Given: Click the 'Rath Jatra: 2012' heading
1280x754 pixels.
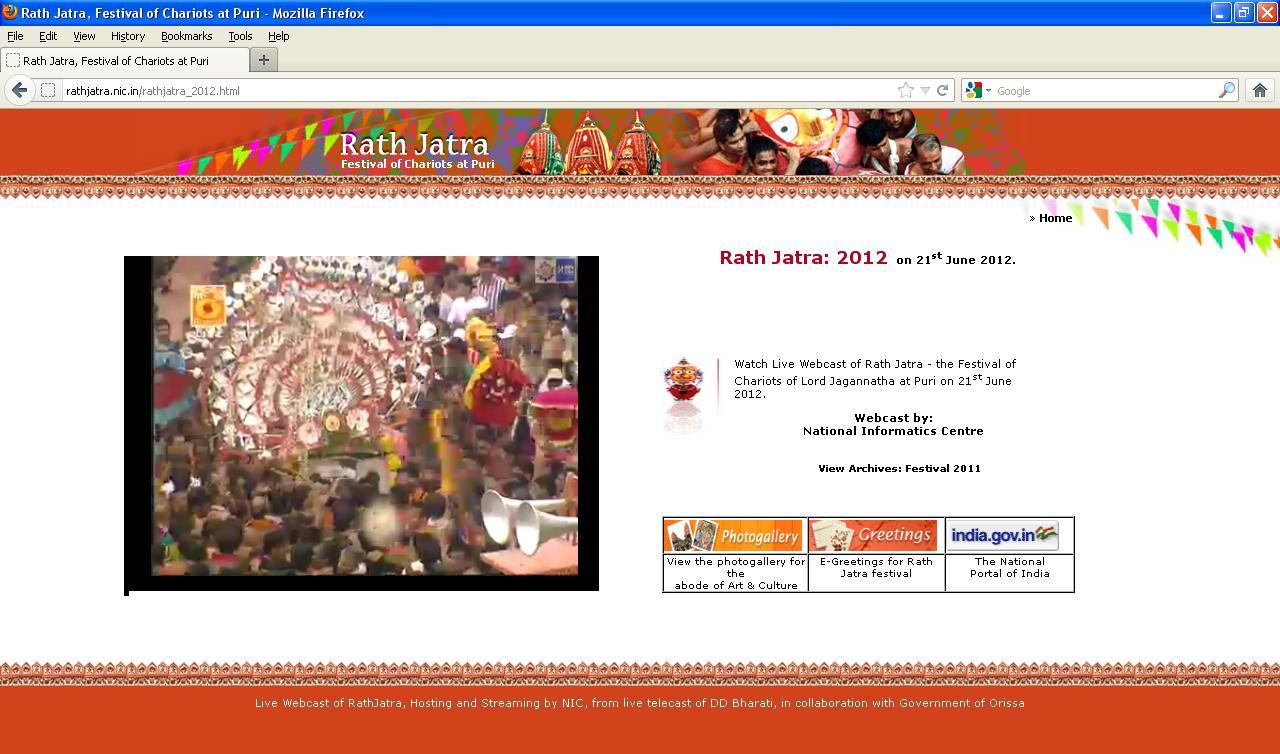Looking at the screenshot, I should 803,257.
